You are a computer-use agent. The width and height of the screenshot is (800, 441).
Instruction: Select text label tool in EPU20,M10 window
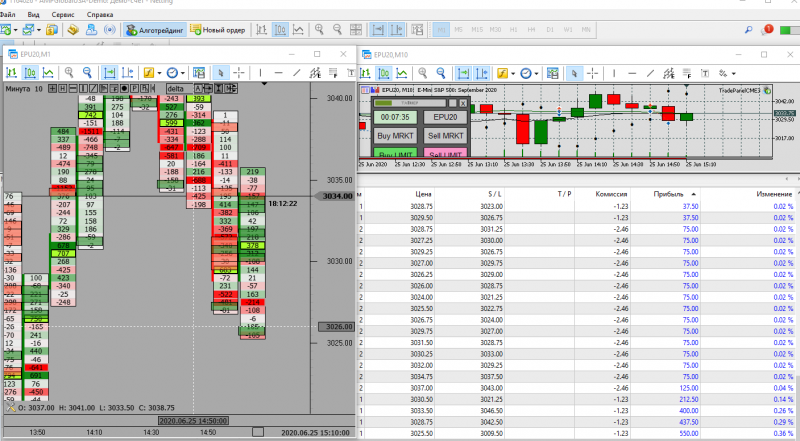pyautogui.click(x=705, y=74)
